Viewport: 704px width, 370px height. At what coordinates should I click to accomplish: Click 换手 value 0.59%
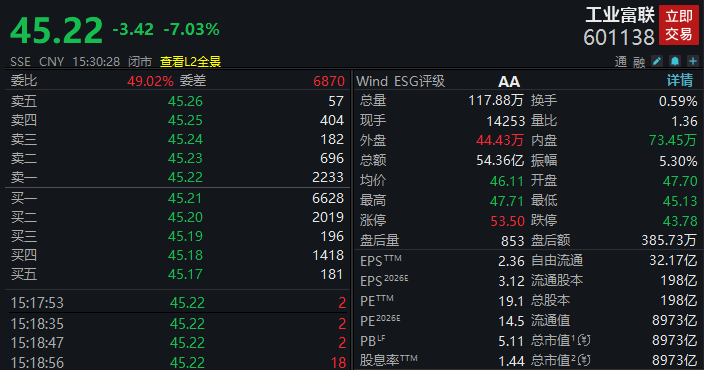[678, 101]
